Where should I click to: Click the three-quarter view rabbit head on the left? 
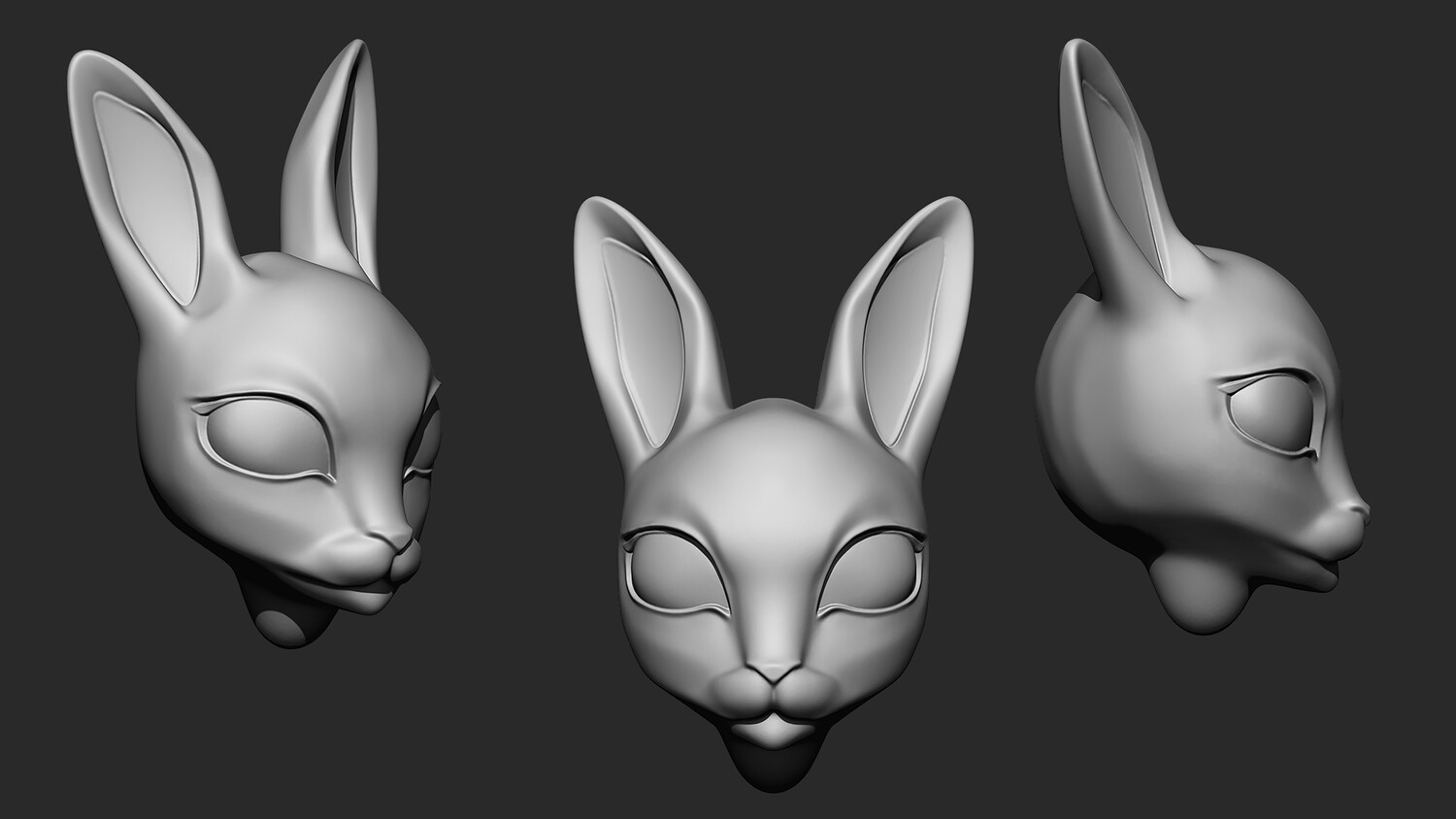pyautogui.click(x=254, y=344)
